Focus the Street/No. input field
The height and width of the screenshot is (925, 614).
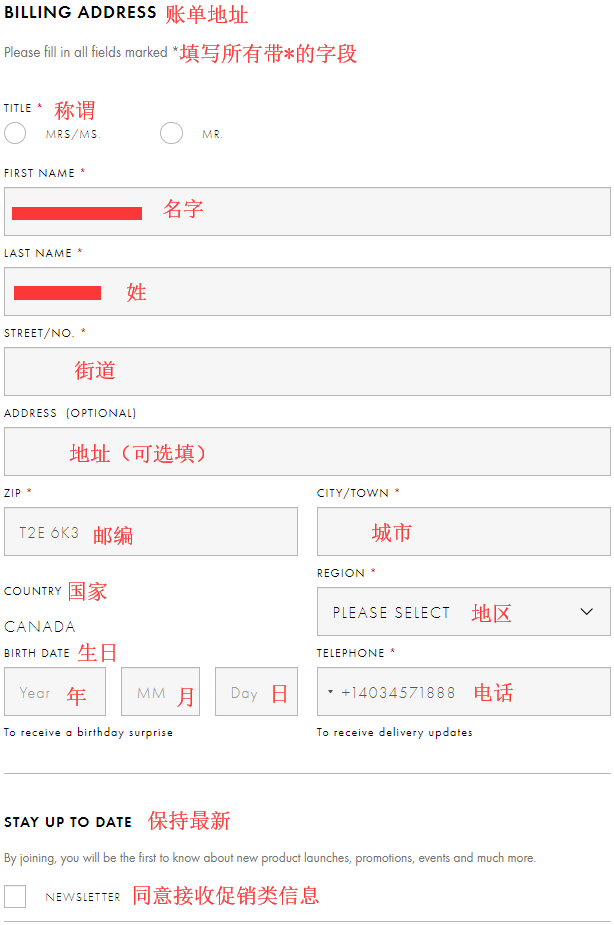pyautogui.click(x=307, y=372)
